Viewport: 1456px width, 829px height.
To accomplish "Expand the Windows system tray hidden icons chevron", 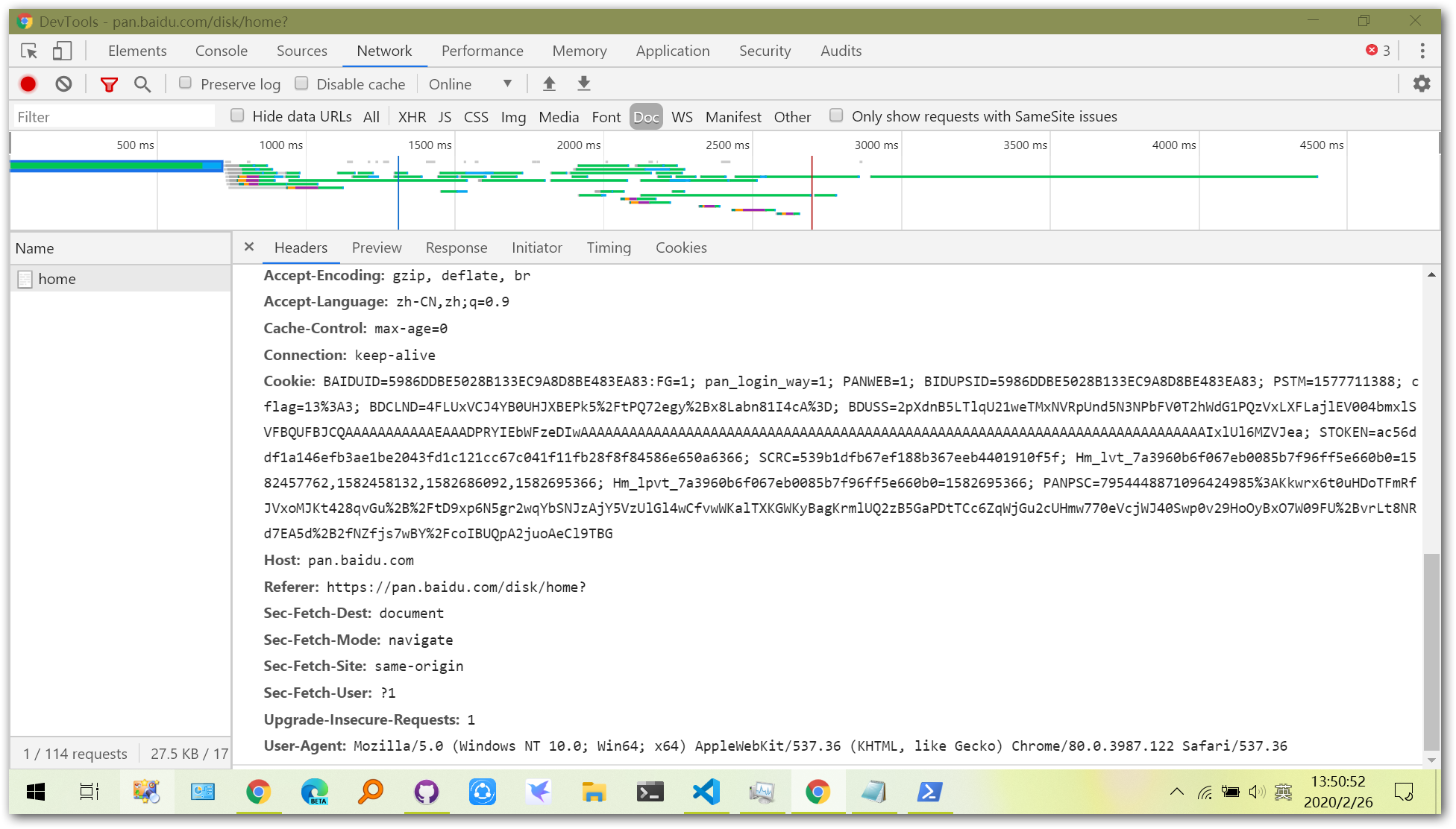I will tap(1176, 792).
